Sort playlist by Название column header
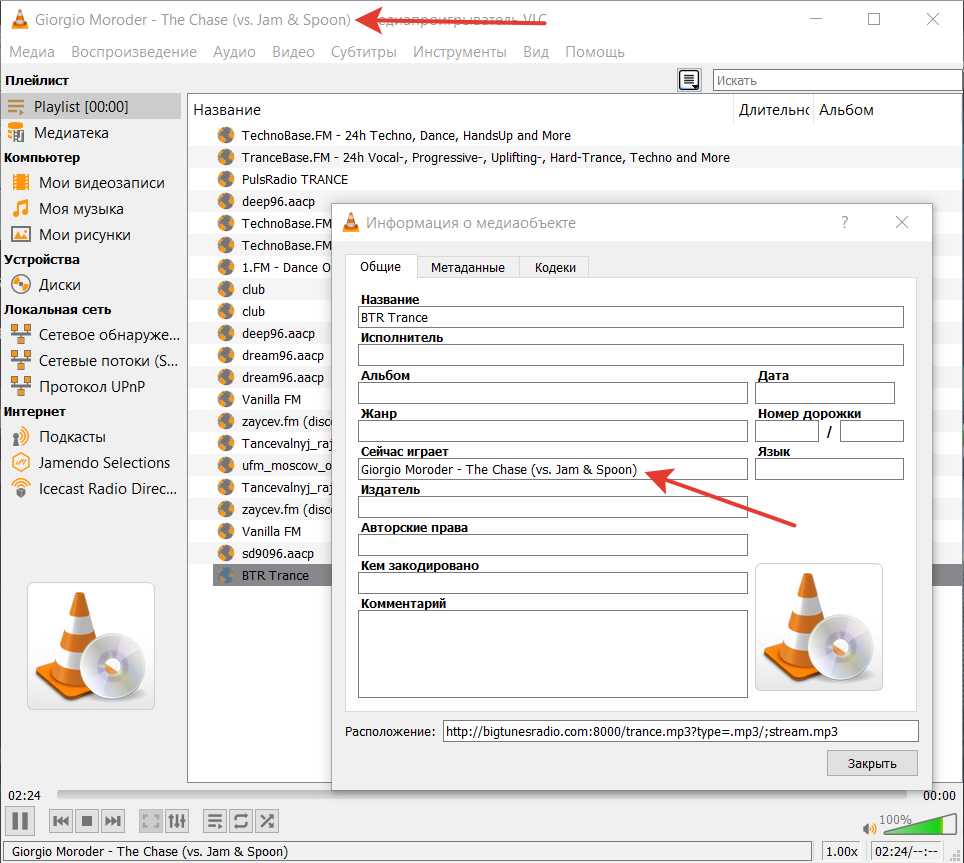This screenshot has width=964, height=863. coord(461,109)
